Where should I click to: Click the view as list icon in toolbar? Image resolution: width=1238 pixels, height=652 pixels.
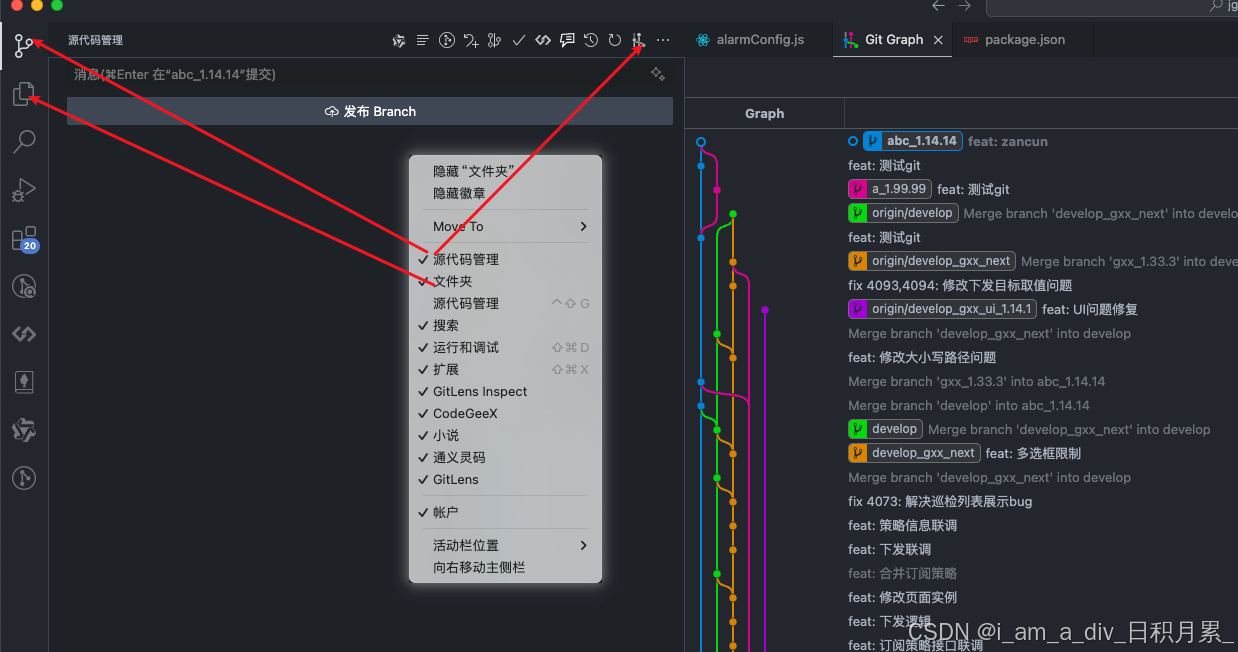click(x=422, y=40)
